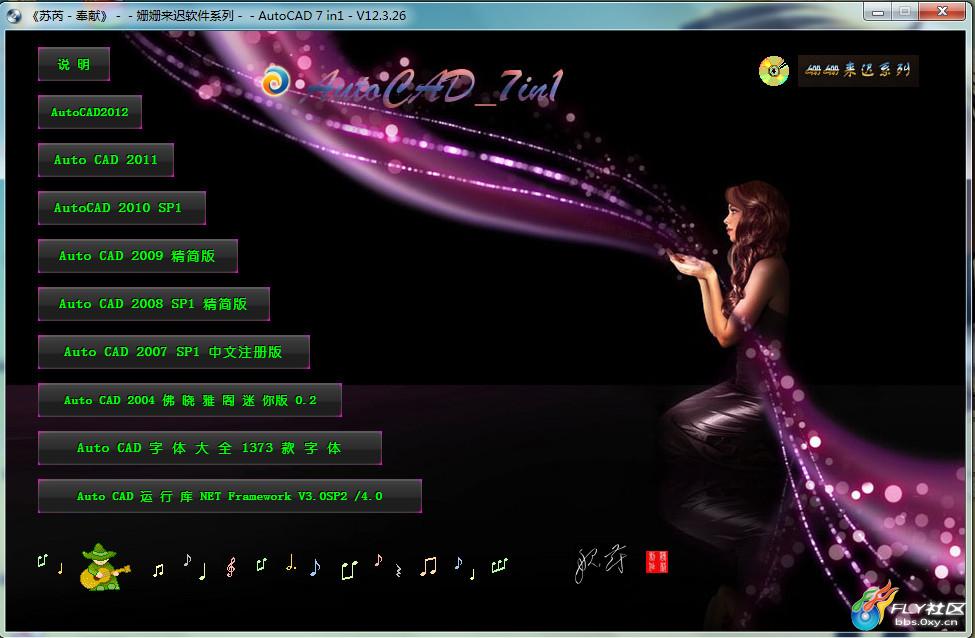Open the 姗姗来迟系列 banner
This screenshot has width=975, height=638.
click(x=858, y=70)
